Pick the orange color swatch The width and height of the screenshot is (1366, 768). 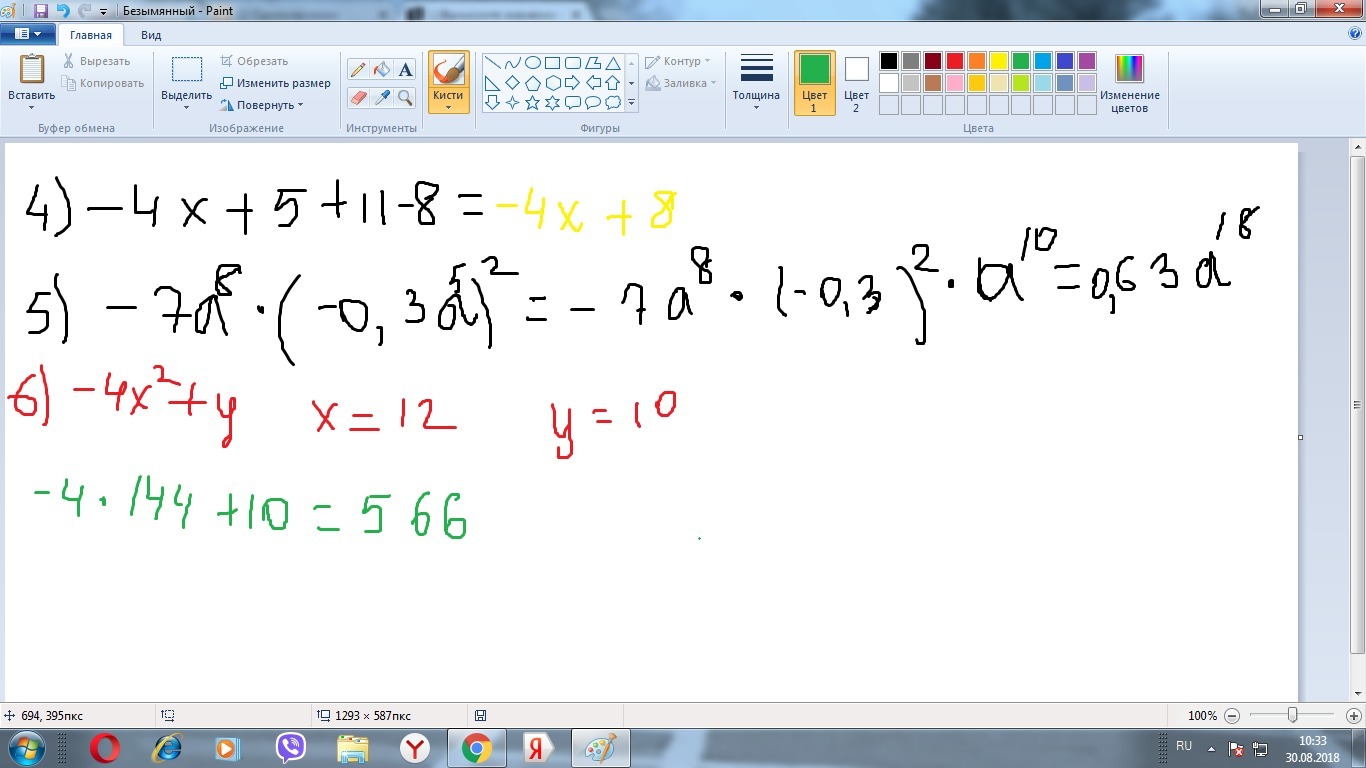point(977,61)
